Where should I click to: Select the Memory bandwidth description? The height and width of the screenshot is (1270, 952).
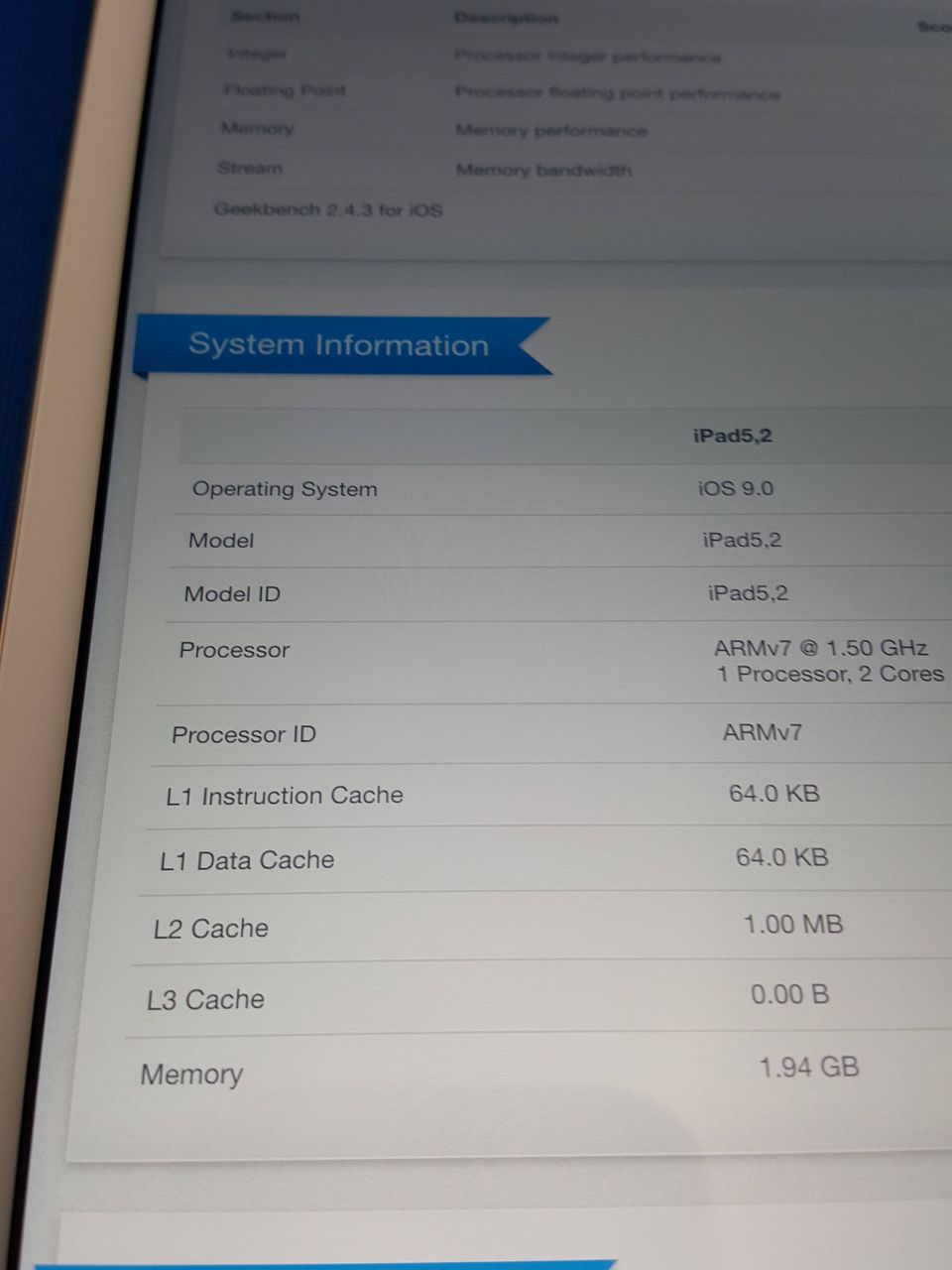pos(543,170)
